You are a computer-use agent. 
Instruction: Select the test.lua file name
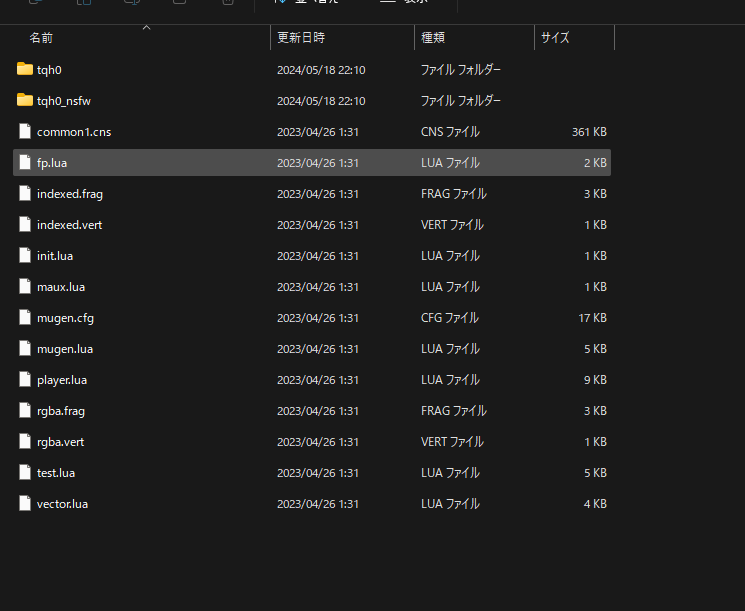[x=56, y=473]
